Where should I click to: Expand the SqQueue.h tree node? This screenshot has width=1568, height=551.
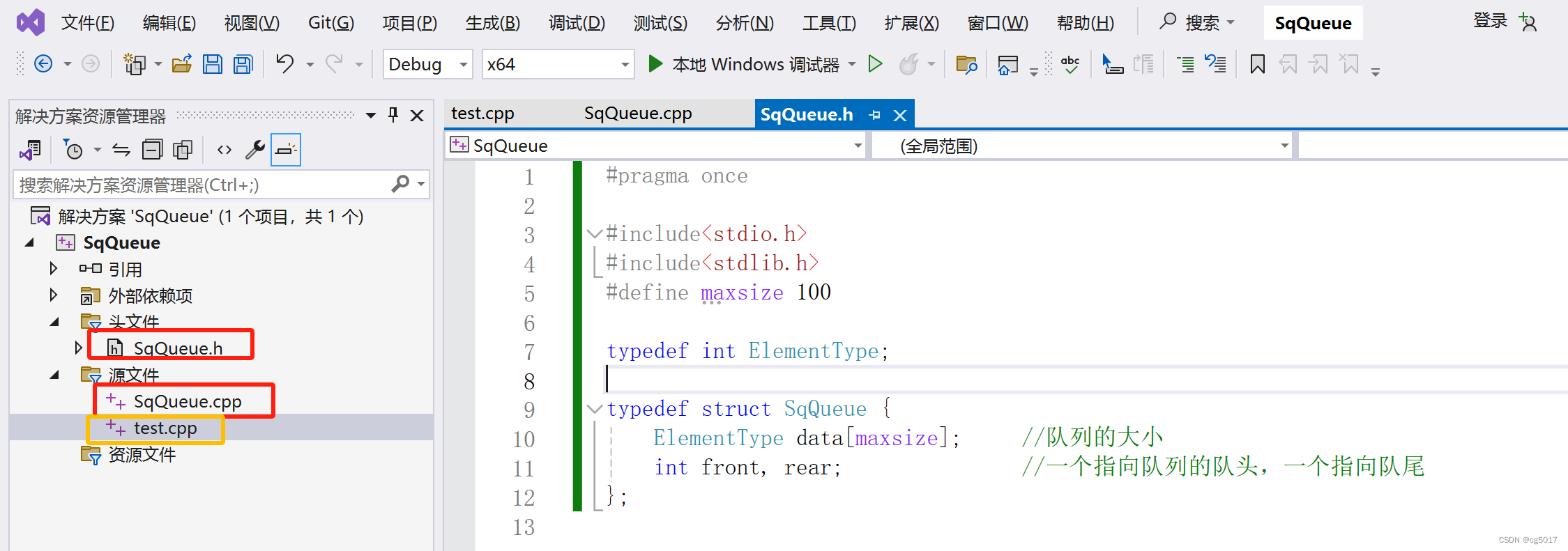pyautogui.click(x=79, y=348)
